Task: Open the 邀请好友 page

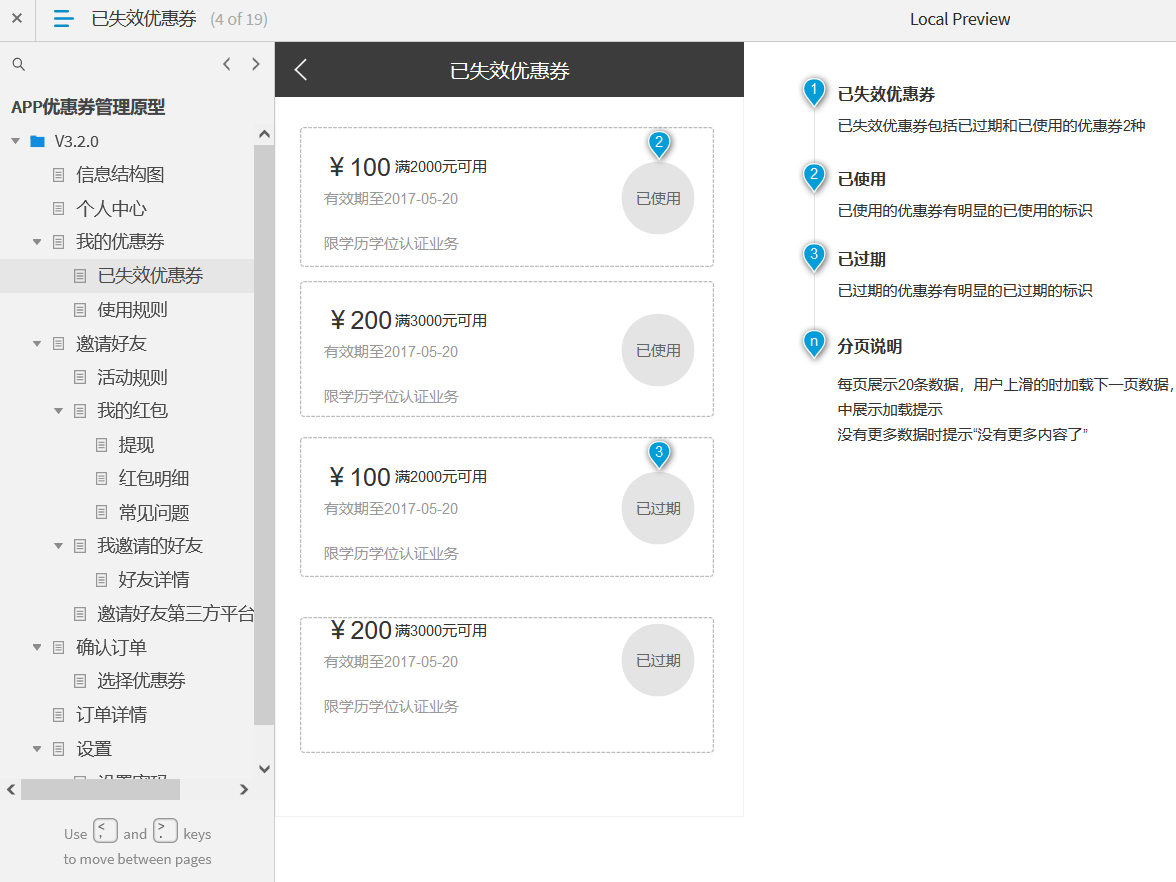Action: coord(111,344)
